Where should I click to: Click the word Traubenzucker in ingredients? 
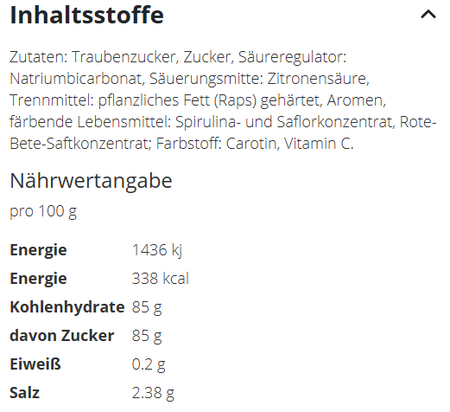tap(124, 57)
